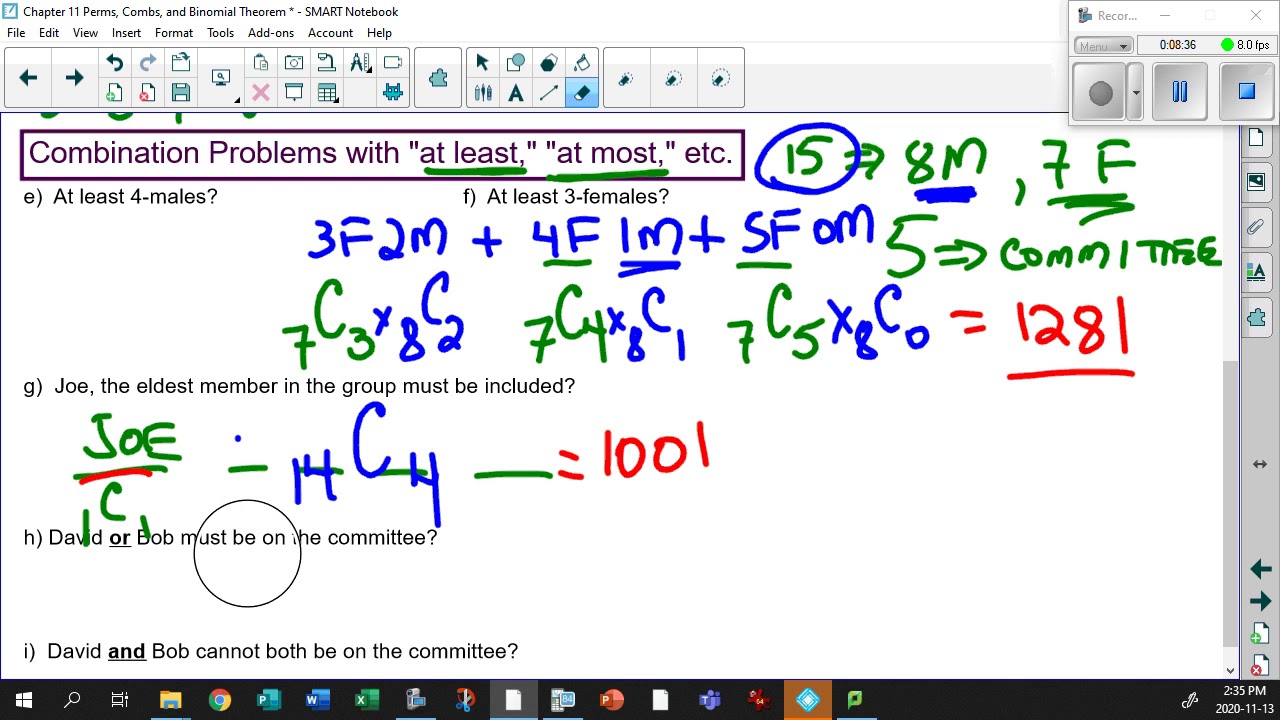
Task: Open the screen capture camera tool
Action: point(294,64)
